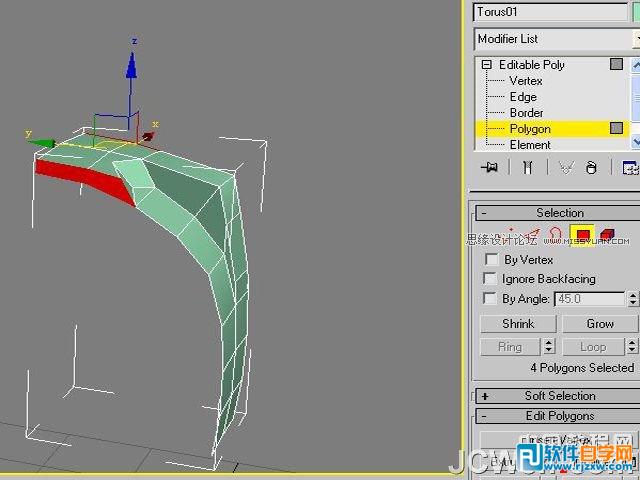Click Remove Modifier trash can icon
Image resolution: width=640 pixels, height=480 pixels.
tap(591, 167)
